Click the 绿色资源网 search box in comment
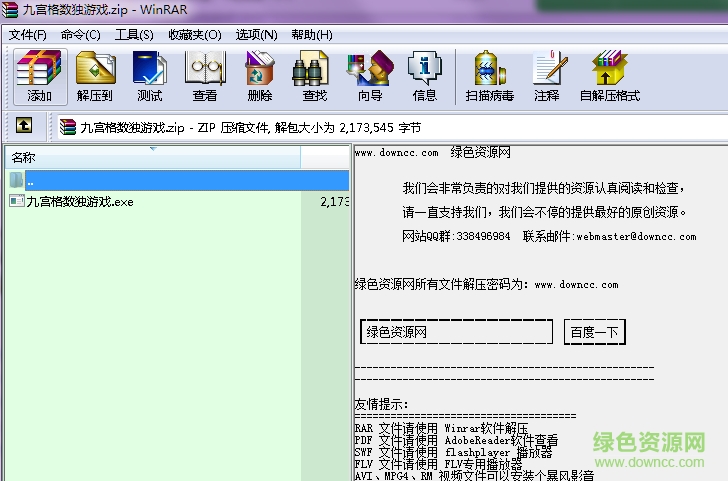 (456, 332)
